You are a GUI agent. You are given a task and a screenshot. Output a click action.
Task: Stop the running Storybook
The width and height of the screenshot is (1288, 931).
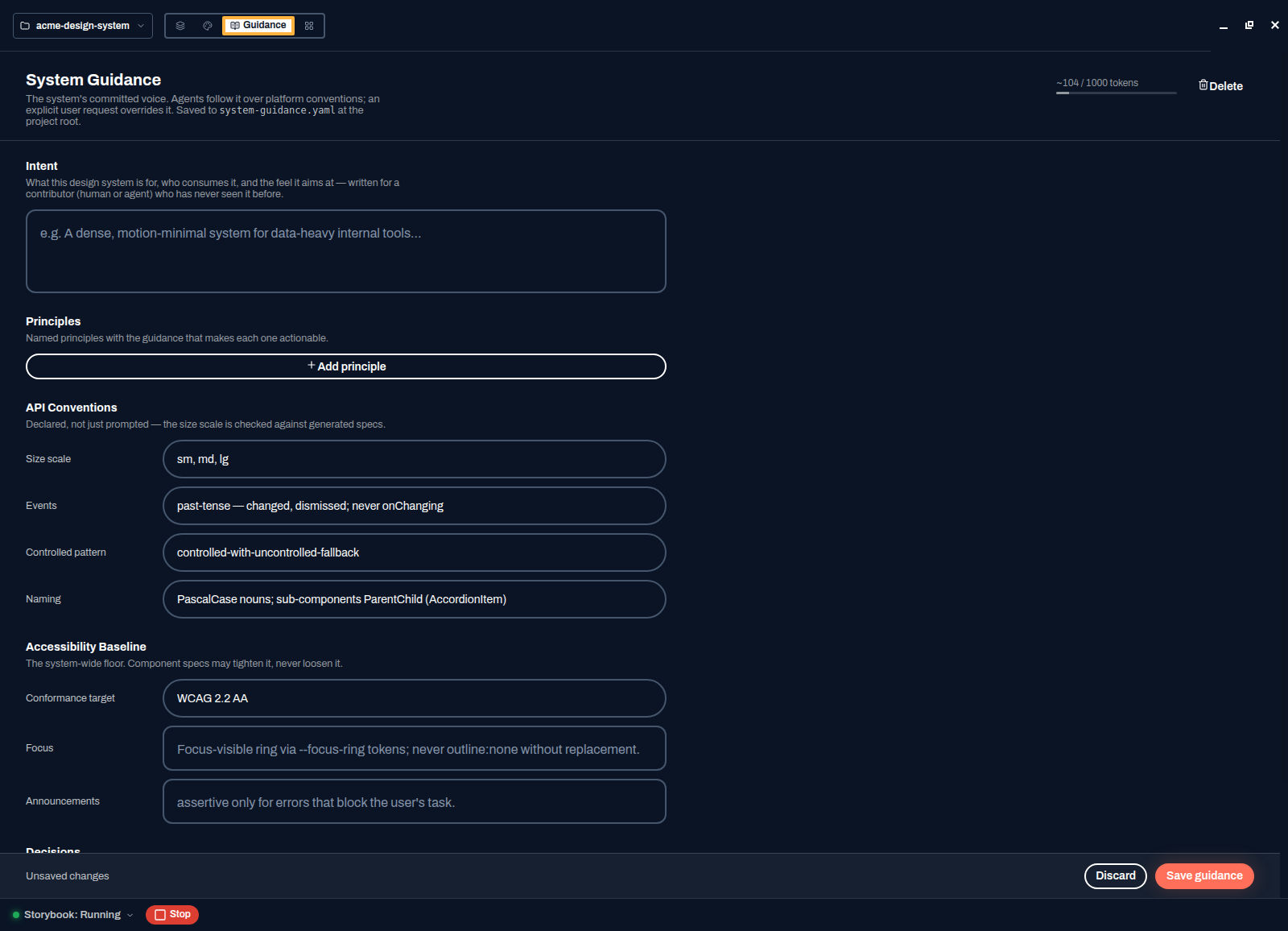pos(172,915)
